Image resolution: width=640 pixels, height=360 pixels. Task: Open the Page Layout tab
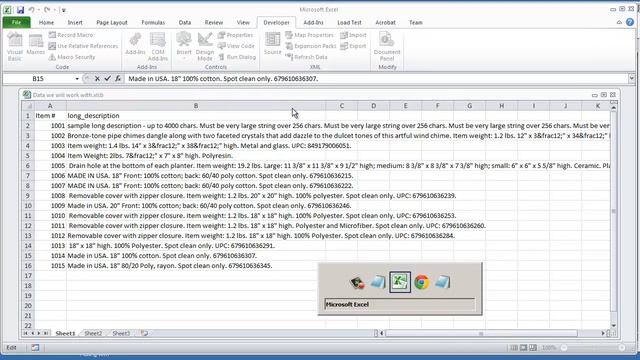(x=112, y=22)
